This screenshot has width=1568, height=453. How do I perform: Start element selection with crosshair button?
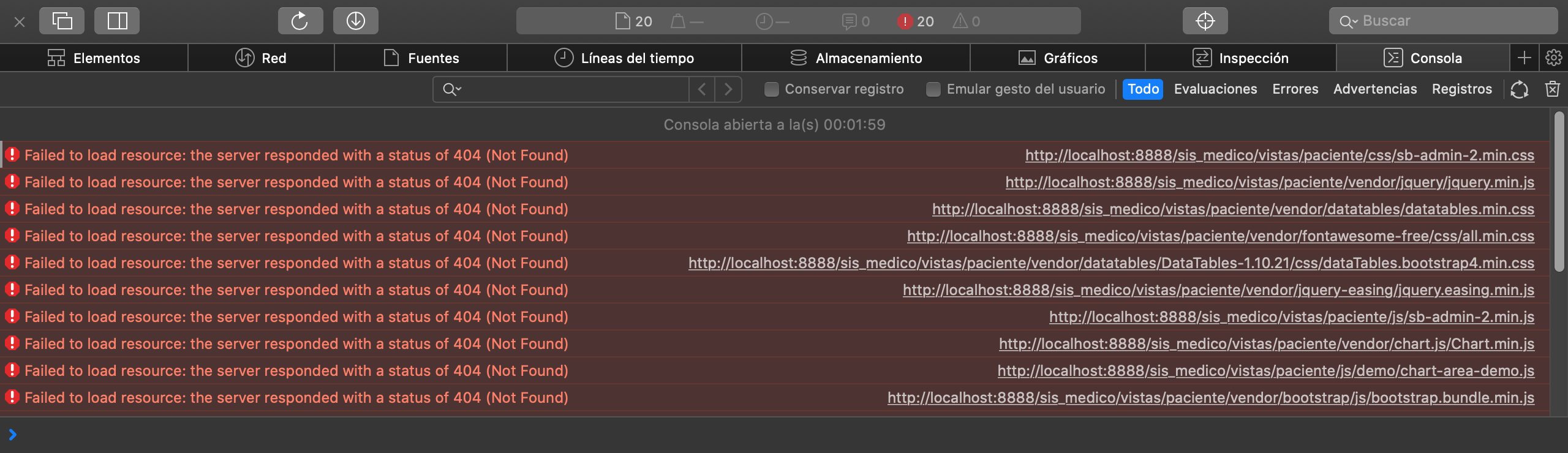pyautogui.click(x=1205, y=21)
